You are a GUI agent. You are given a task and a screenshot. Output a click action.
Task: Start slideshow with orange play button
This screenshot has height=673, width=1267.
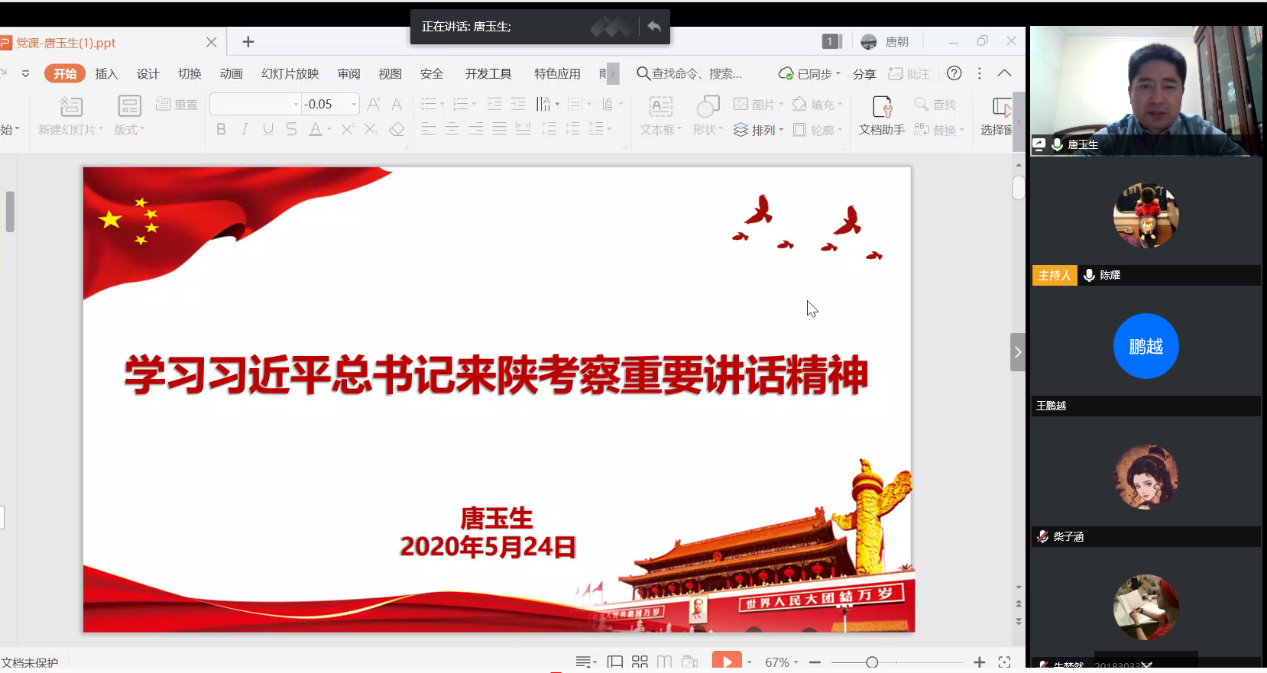726,662
